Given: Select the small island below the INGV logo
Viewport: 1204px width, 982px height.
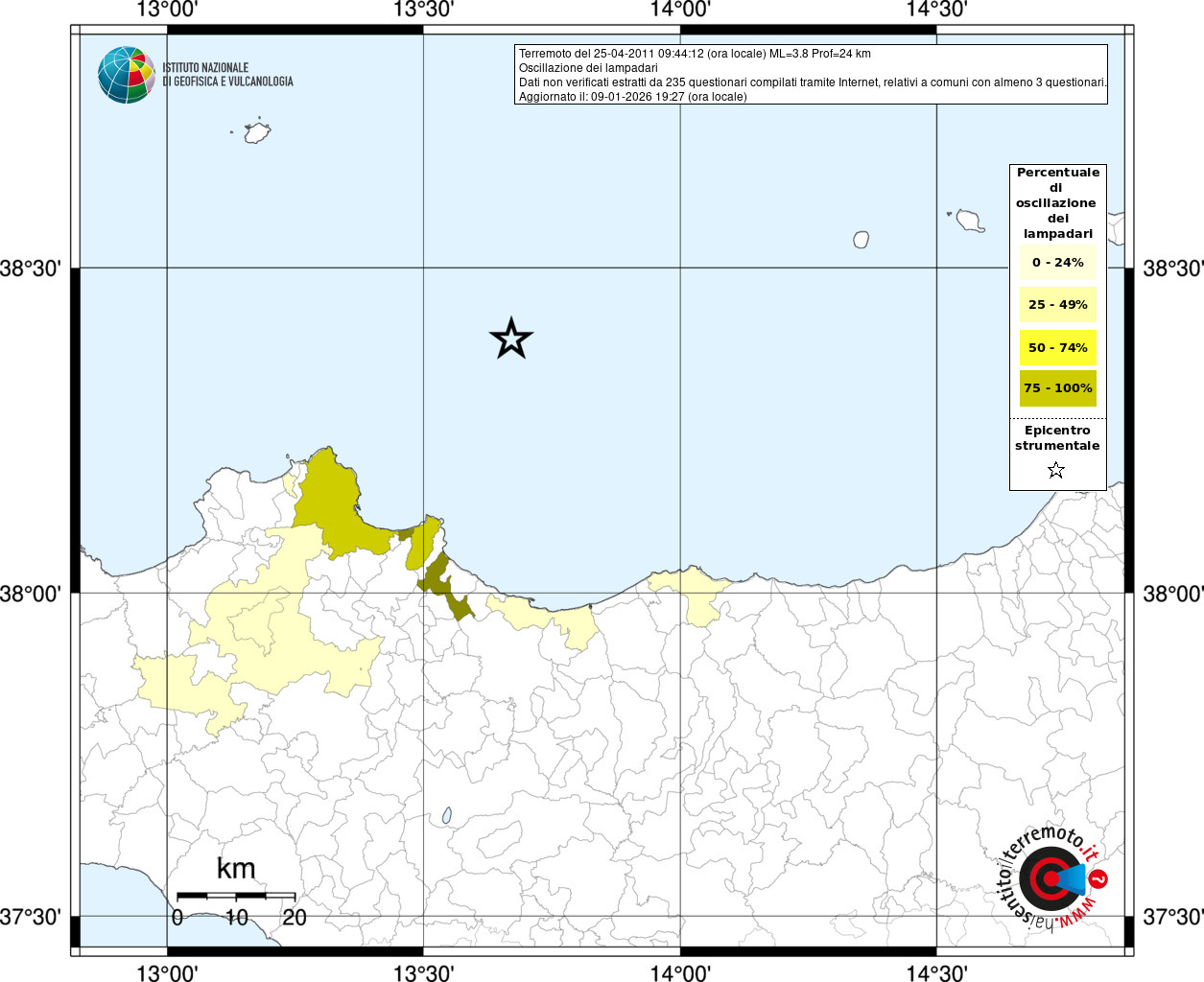Looking at the screenshot, I should 256,132.
